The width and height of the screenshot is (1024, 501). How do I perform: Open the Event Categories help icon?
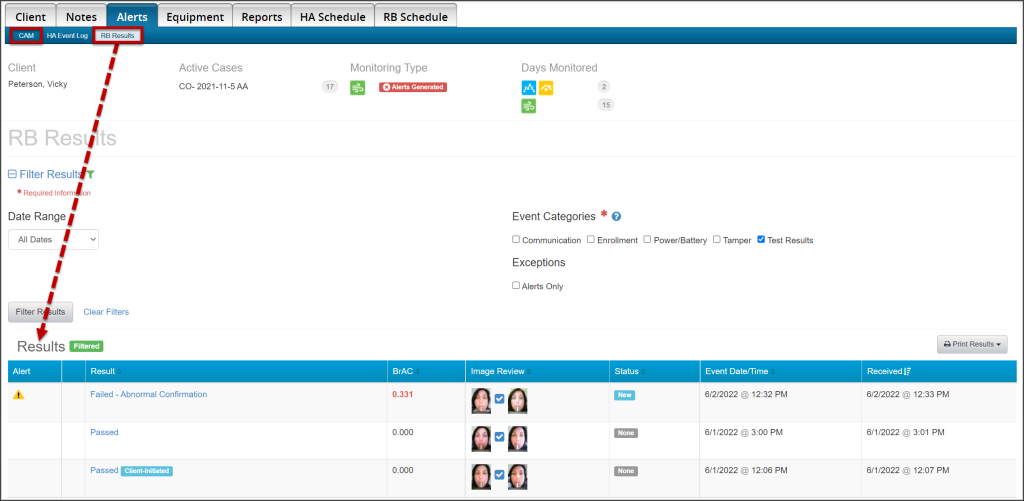click(x=617, y=217)
